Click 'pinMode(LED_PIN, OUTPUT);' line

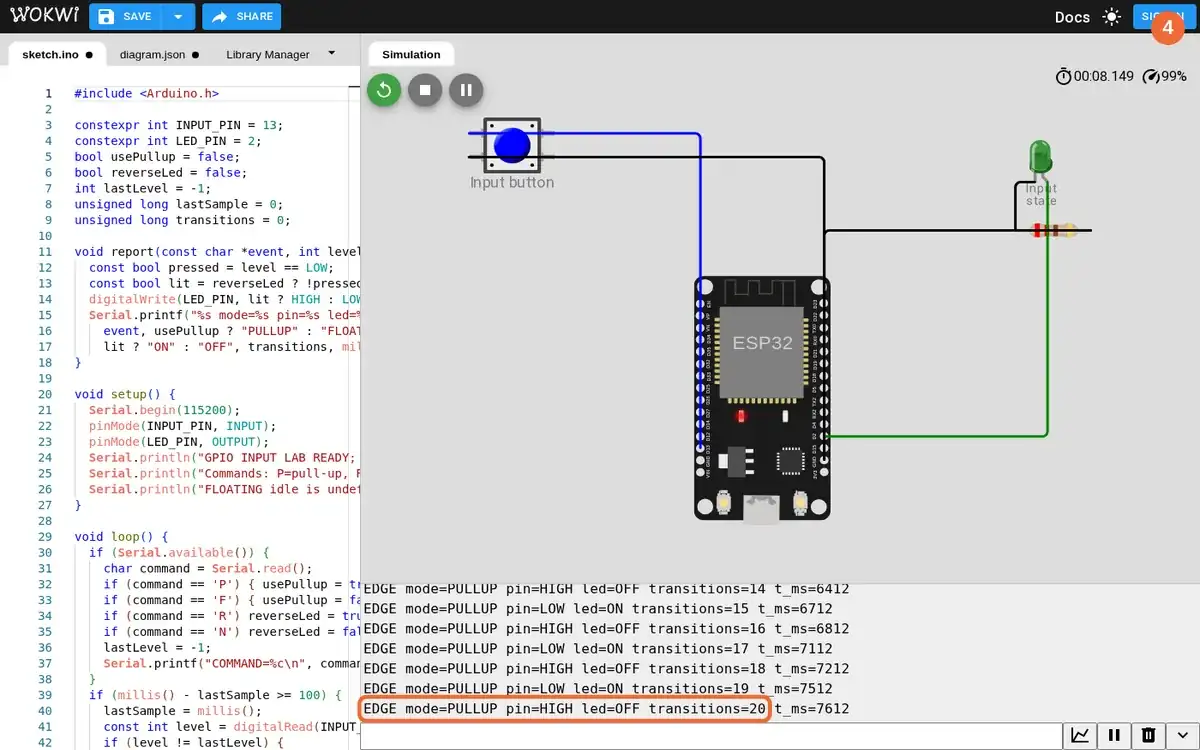pos(178,442)
